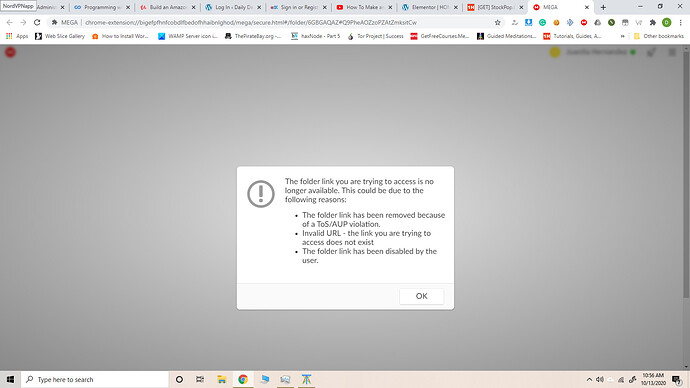Open Cortana from the taskbar
The image size is (690, 388).
(x=179, y=379)
